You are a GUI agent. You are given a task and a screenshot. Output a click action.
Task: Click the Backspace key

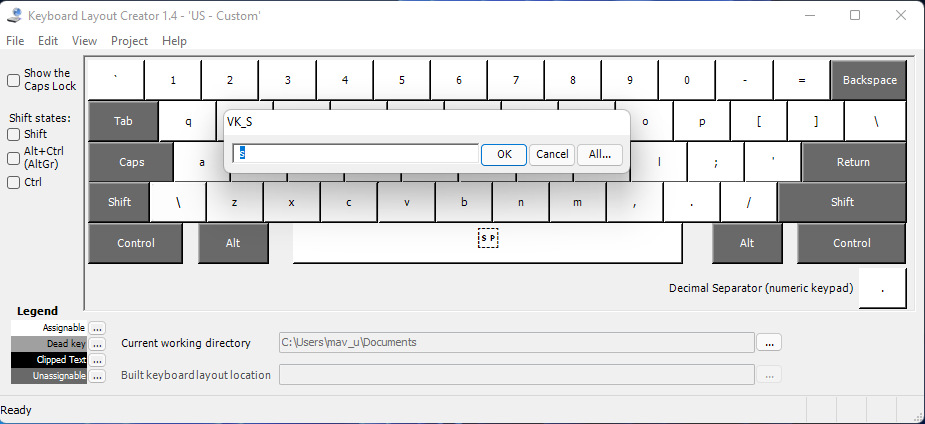click(x=869, y=80)
